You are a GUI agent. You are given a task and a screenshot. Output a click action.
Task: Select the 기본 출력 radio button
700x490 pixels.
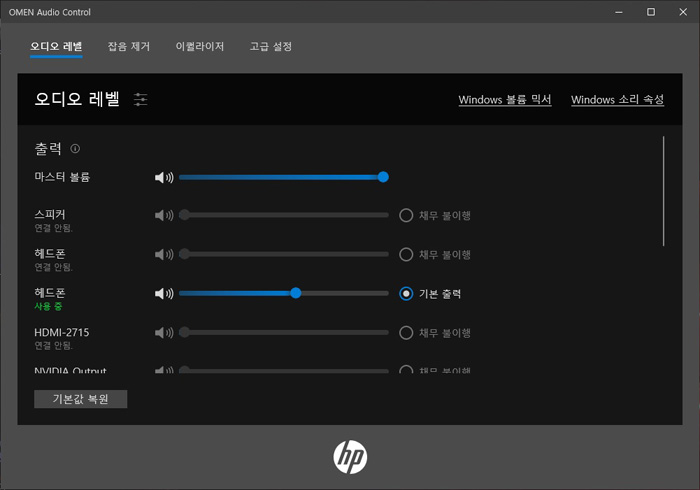point(406,294)
